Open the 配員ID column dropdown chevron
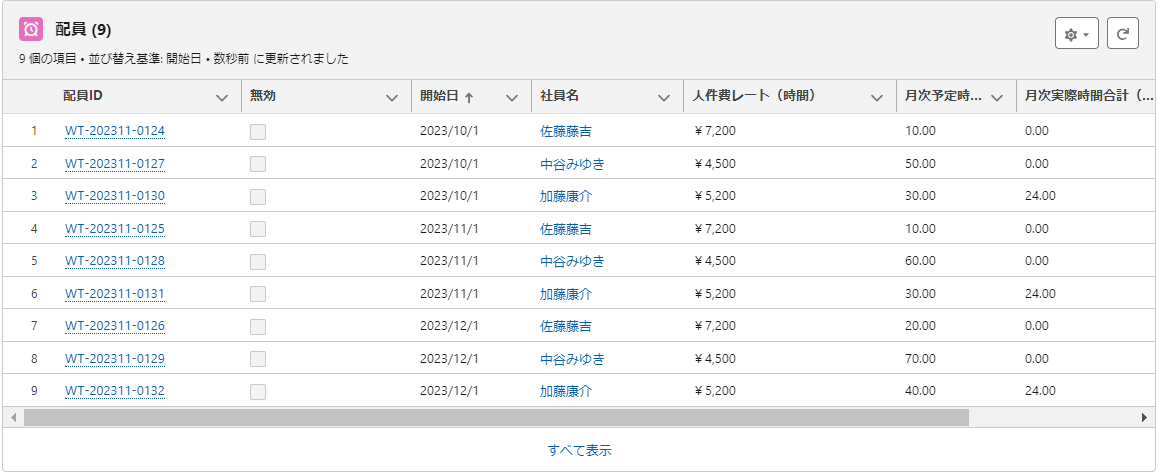Image resolution: width=1158 pixels, height=475 pixels. [x=222, y=97]
